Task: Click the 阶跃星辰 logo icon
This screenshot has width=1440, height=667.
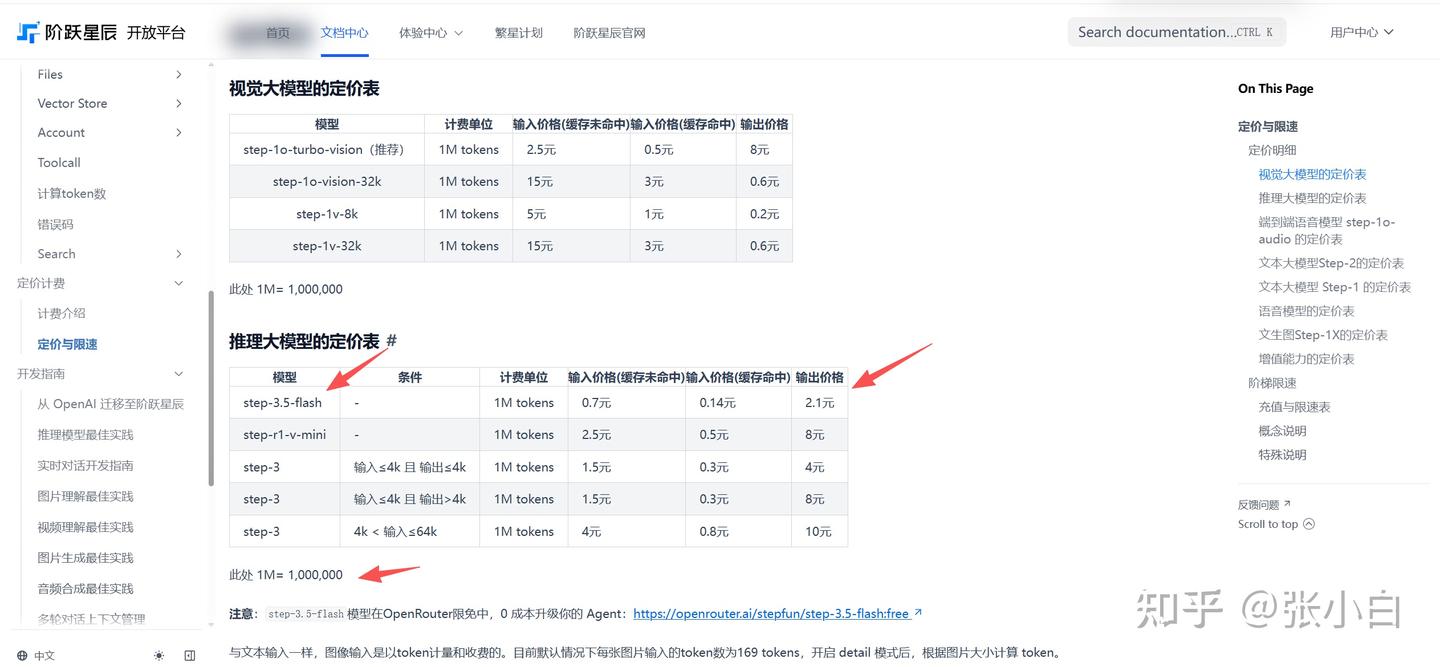Action: pos(28,32)
